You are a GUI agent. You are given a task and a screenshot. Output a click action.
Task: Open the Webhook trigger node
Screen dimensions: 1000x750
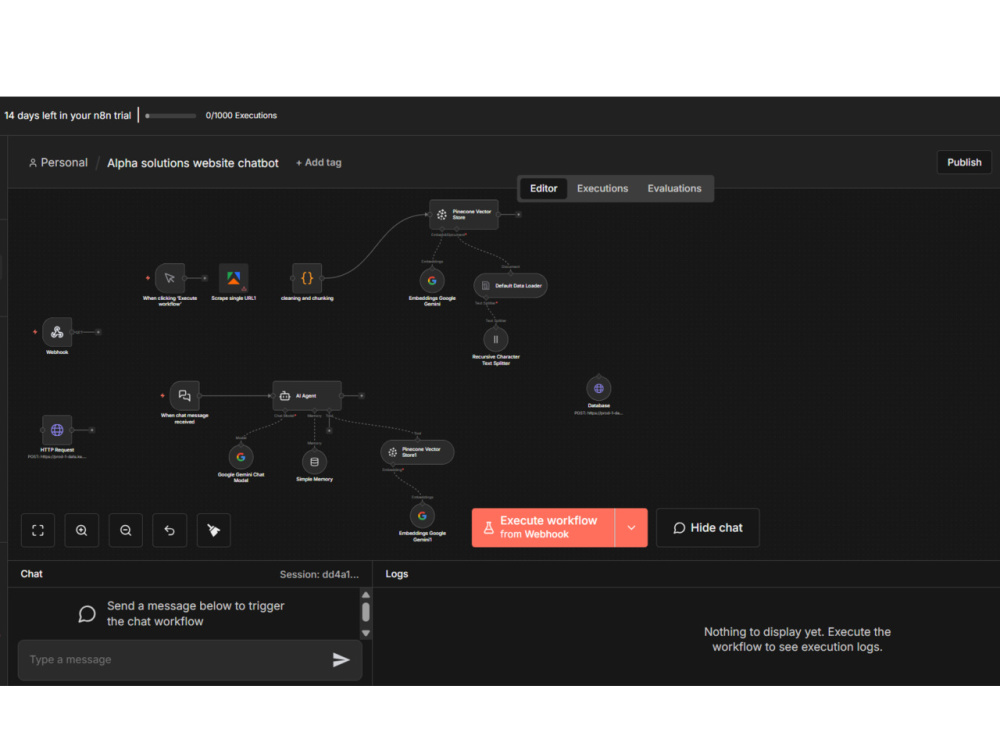pyautogui.click(x=57, y=332)
